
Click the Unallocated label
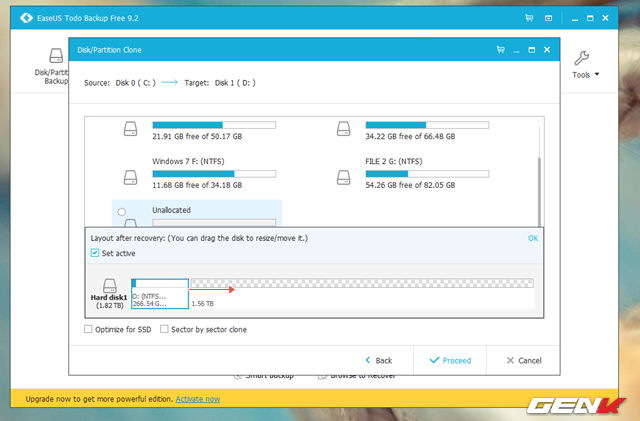[171, 210]
